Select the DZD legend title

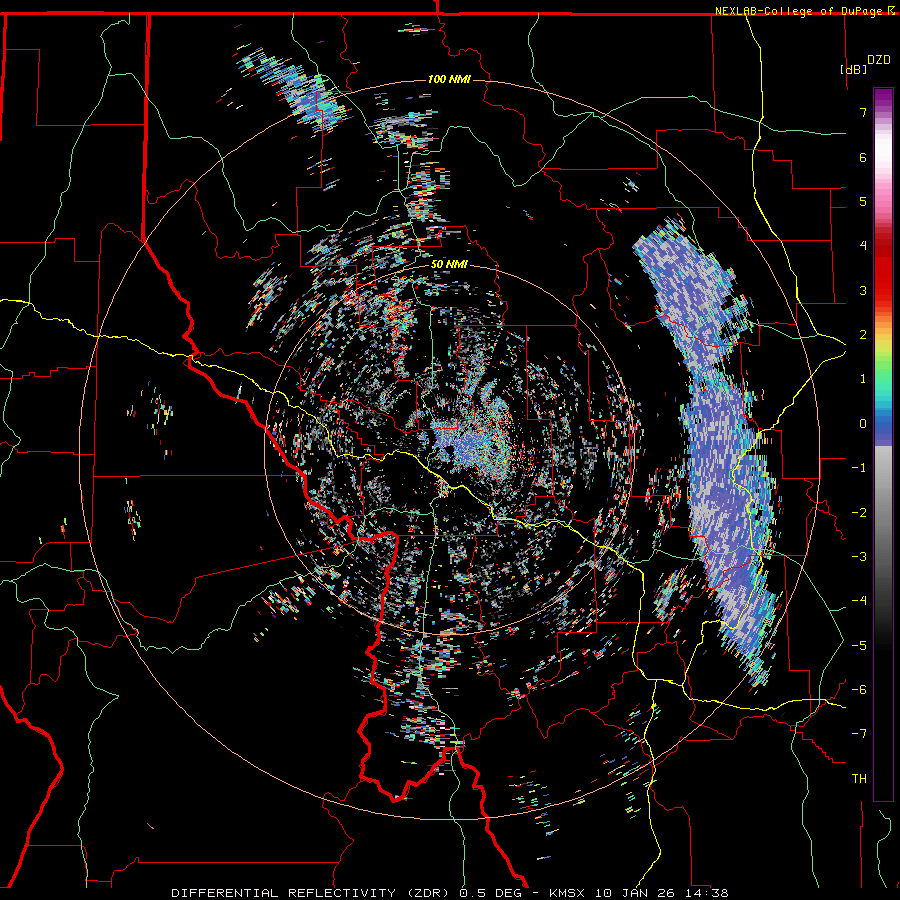[878, 60]
